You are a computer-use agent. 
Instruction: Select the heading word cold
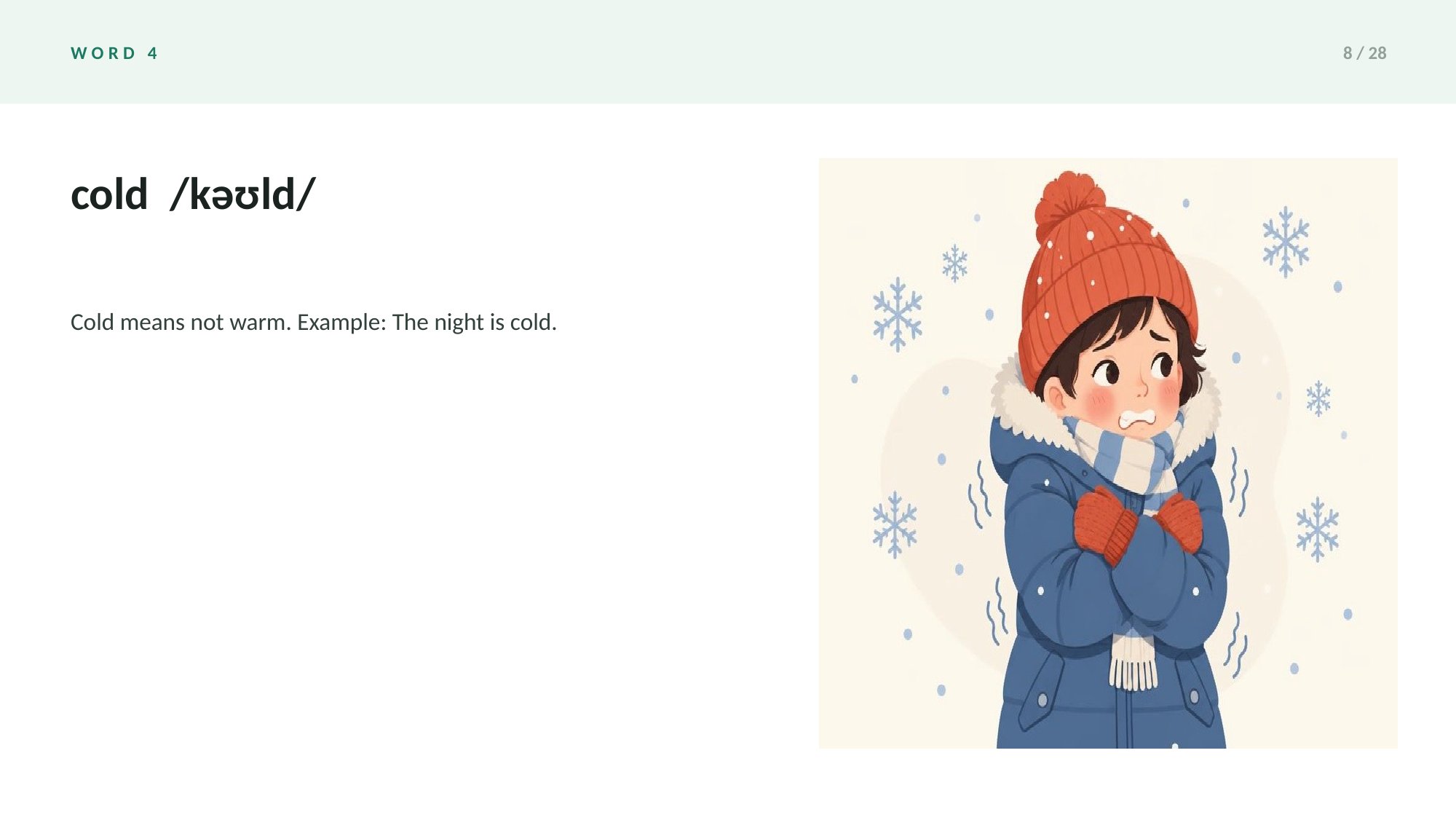pyautogui.click(x=109, y=194)
